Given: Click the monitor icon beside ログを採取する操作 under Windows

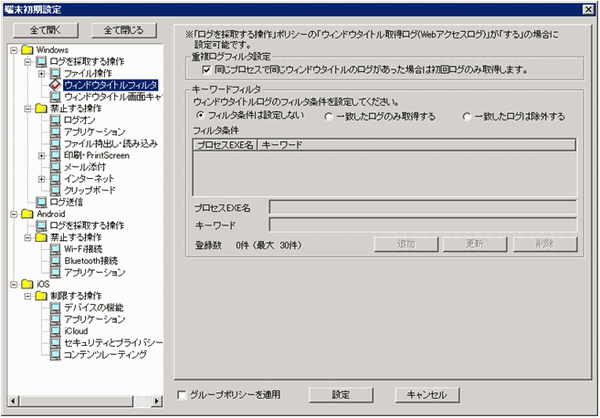Looking at the screenshot, I should click(x=41, y=62).
